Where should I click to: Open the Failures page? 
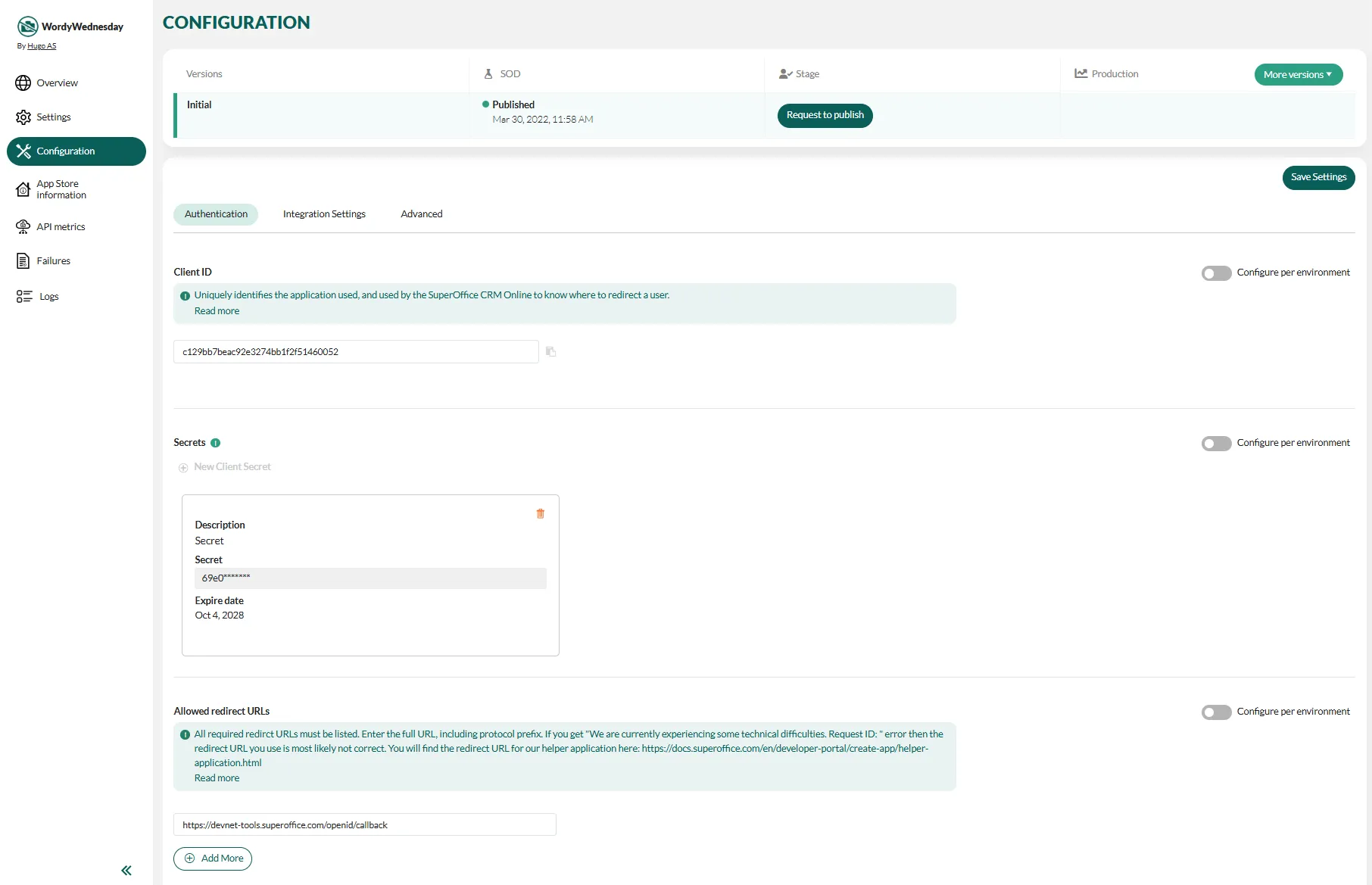53,261
